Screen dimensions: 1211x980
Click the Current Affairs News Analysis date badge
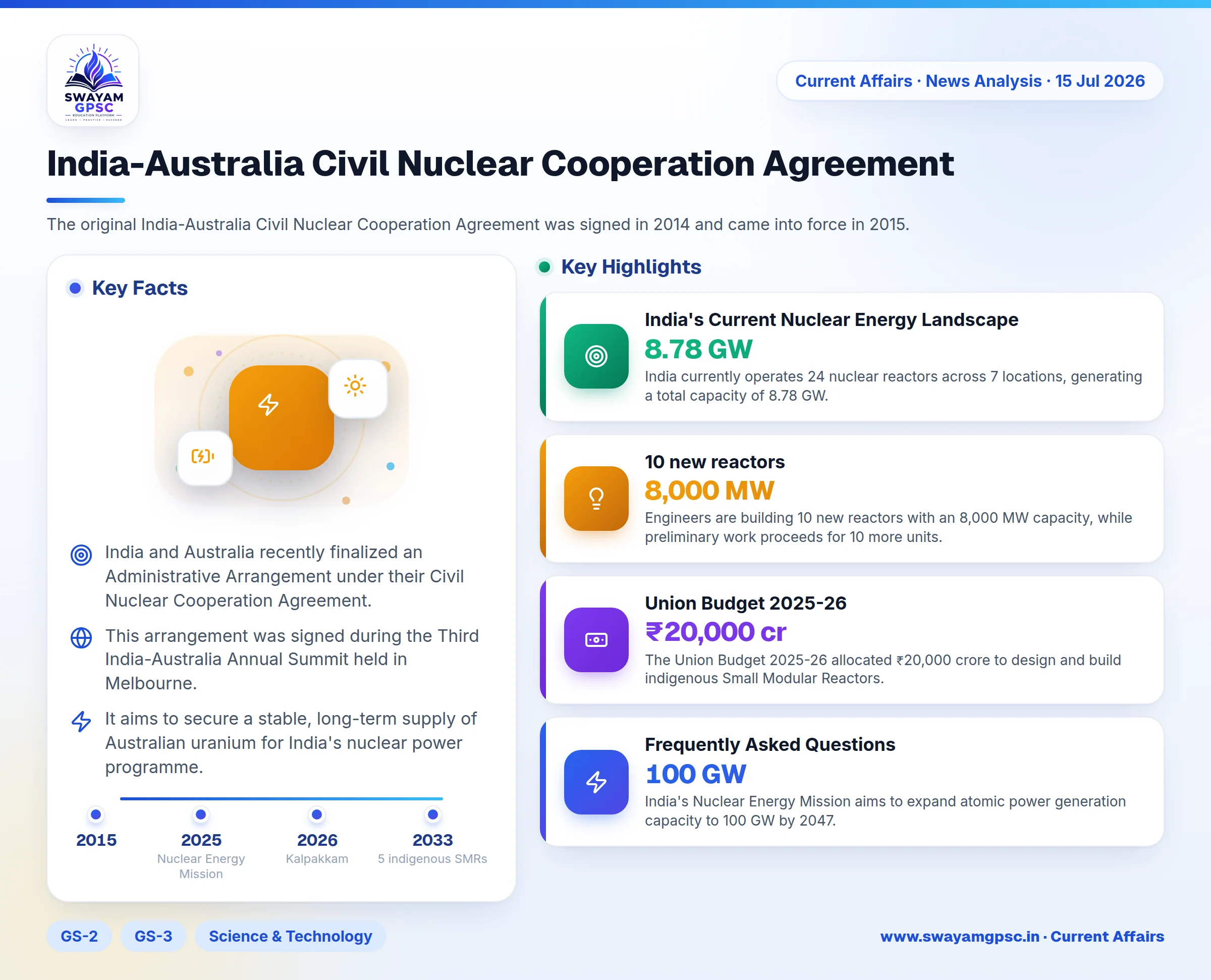(x=969, y=81)
